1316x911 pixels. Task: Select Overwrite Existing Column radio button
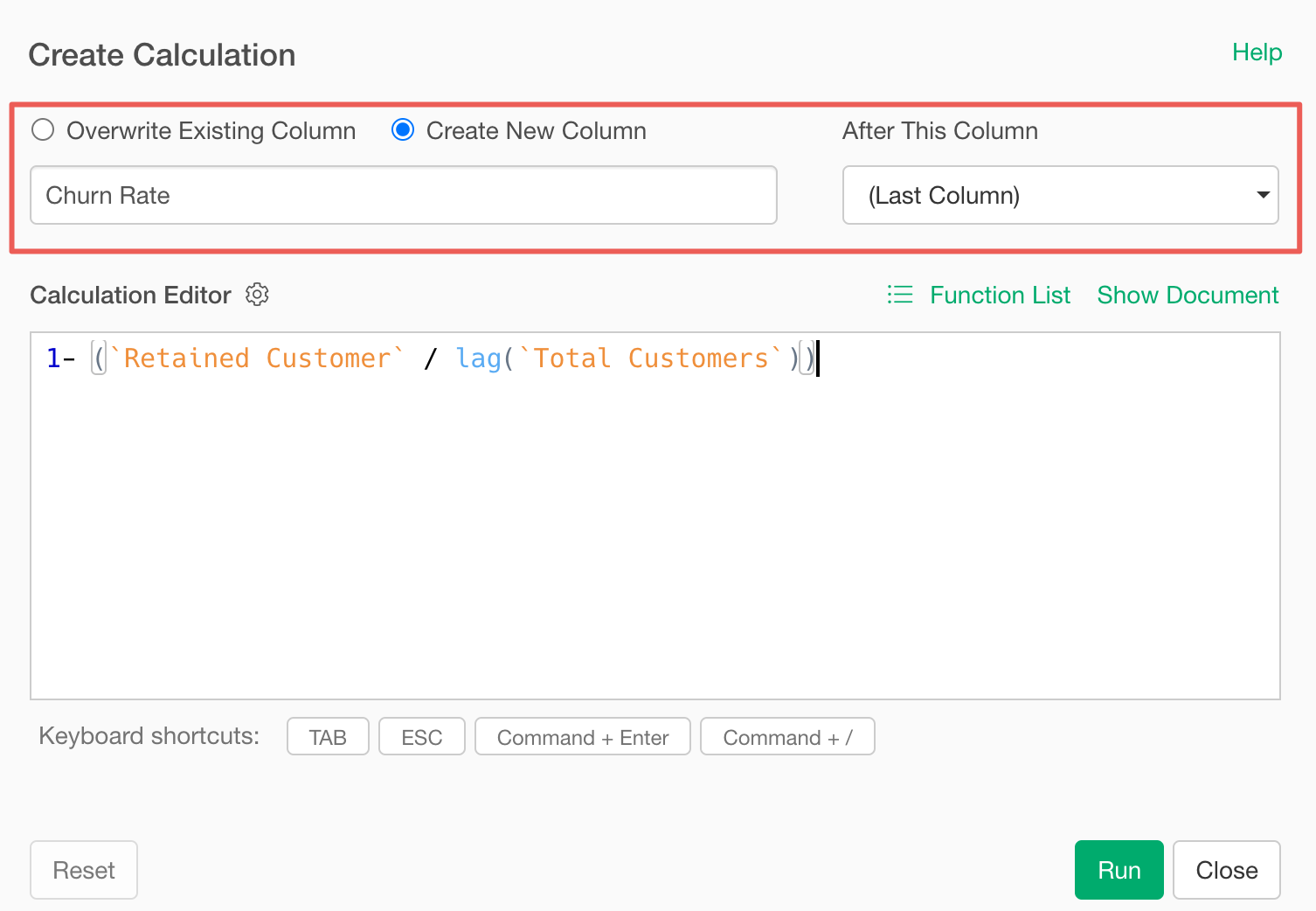(x=43, y=130)
